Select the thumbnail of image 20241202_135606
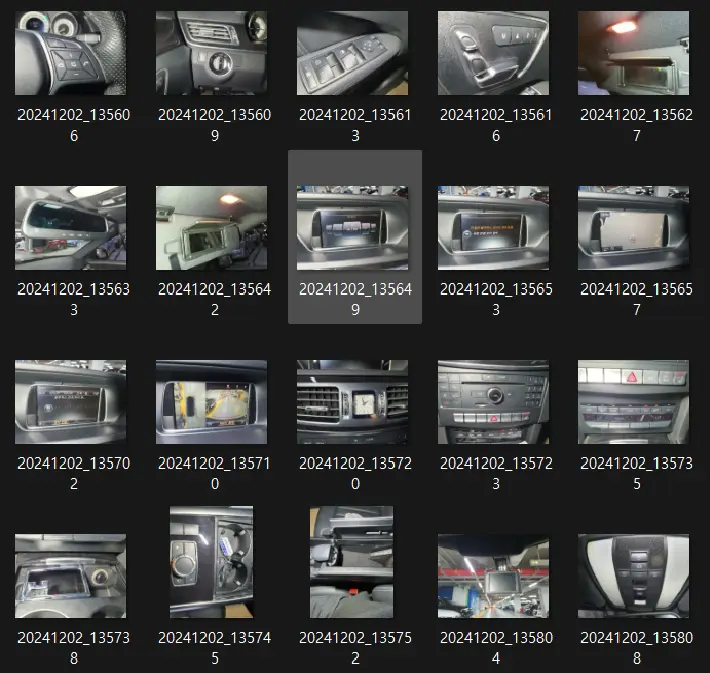 click(x=71, y=53)
